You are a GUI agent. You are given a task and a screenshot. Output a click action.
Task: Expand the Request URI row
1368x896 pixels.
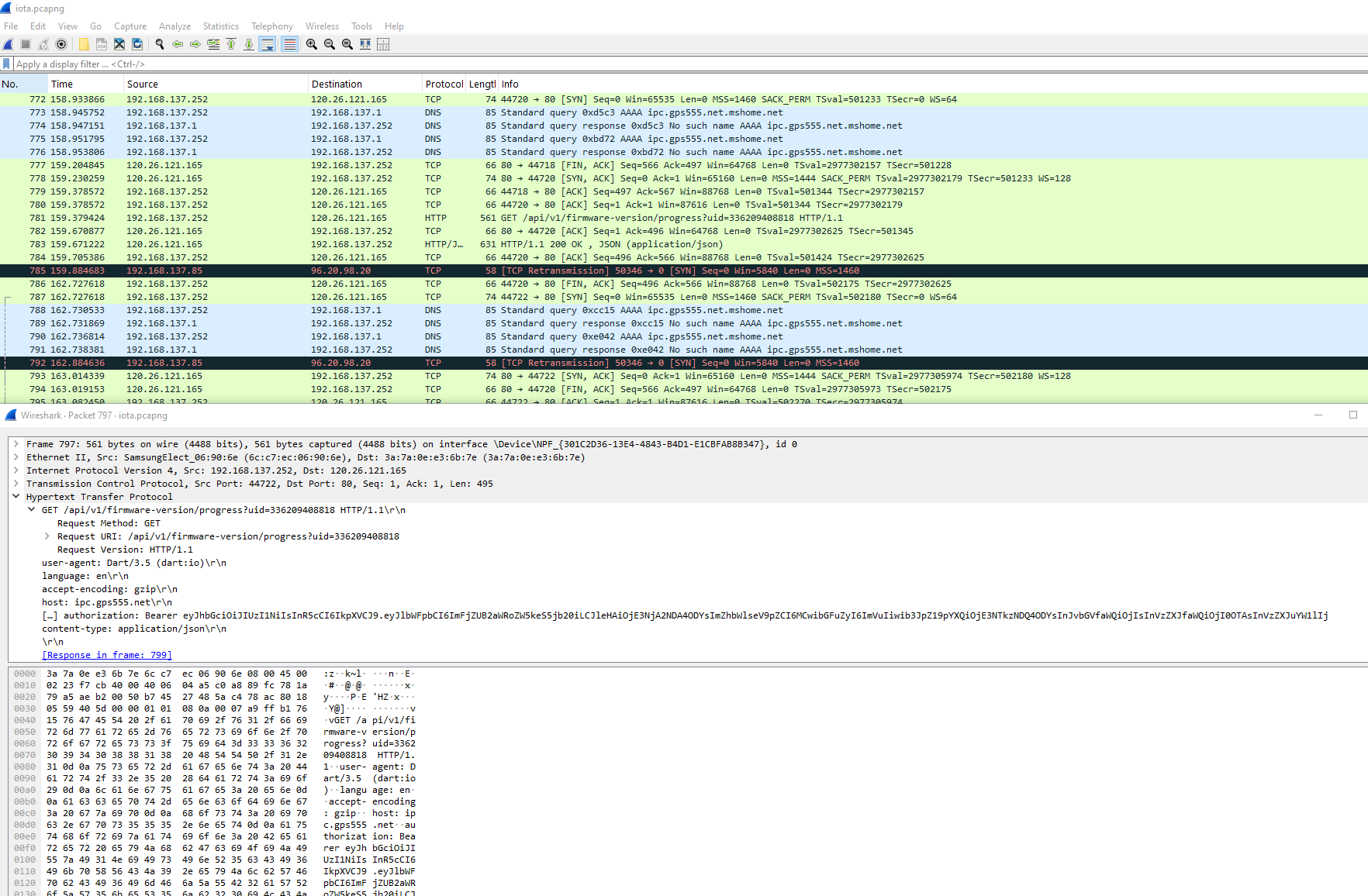coord(47,536)
